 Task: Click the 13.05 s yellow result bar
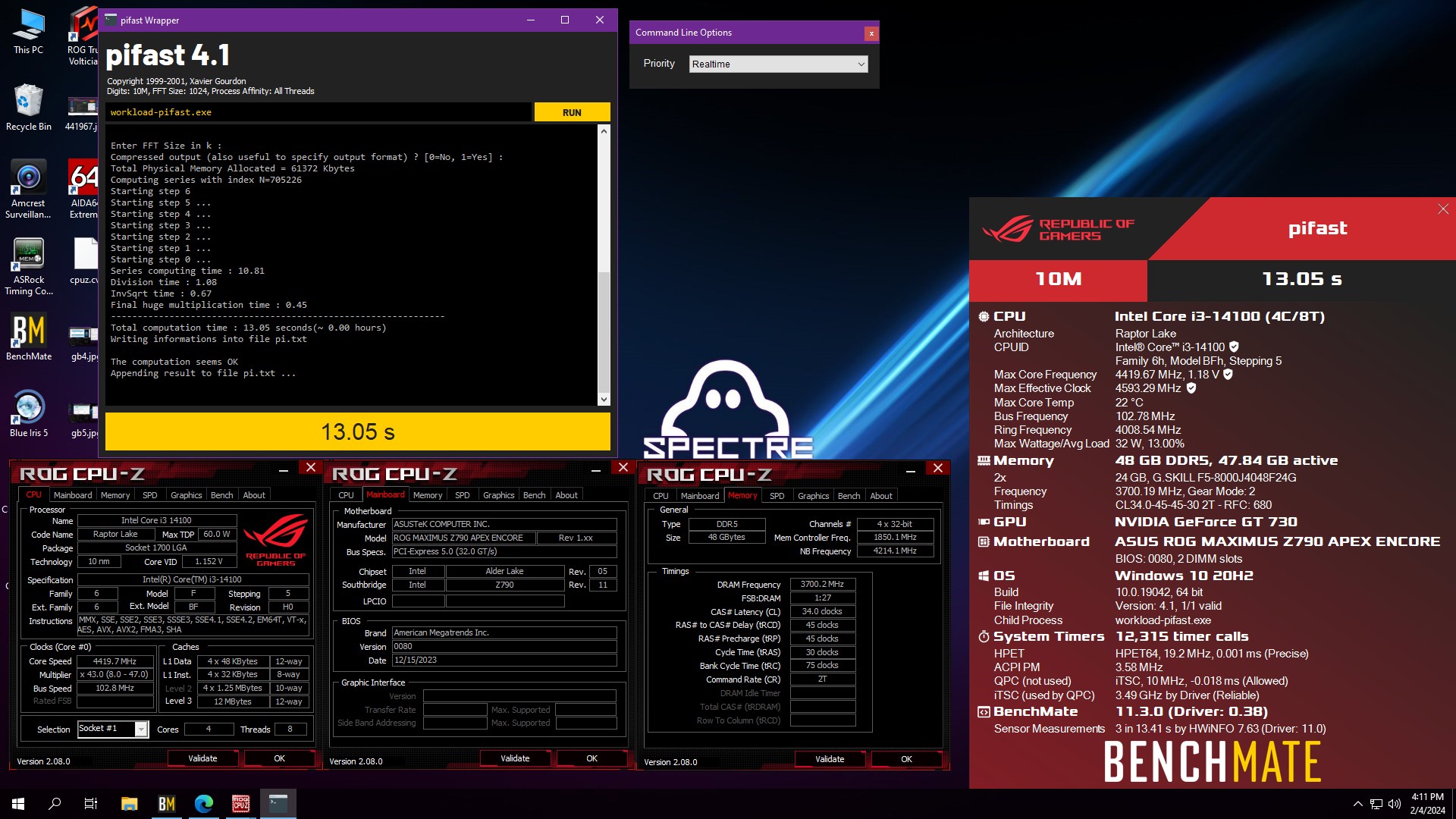point(358,431)
